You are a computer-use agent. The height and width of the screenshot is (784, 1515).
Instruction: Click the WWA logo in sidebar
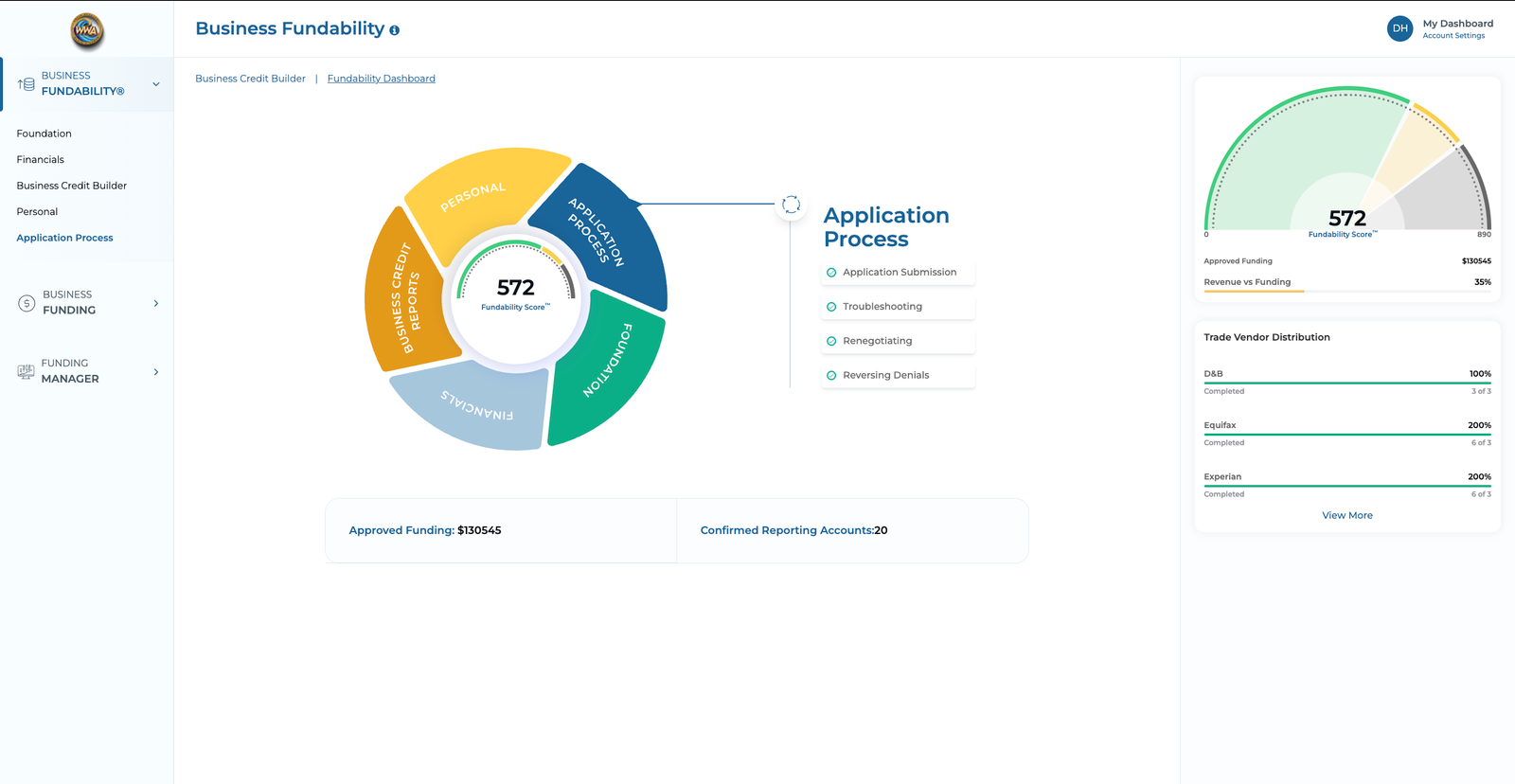(x=87, y=30)
